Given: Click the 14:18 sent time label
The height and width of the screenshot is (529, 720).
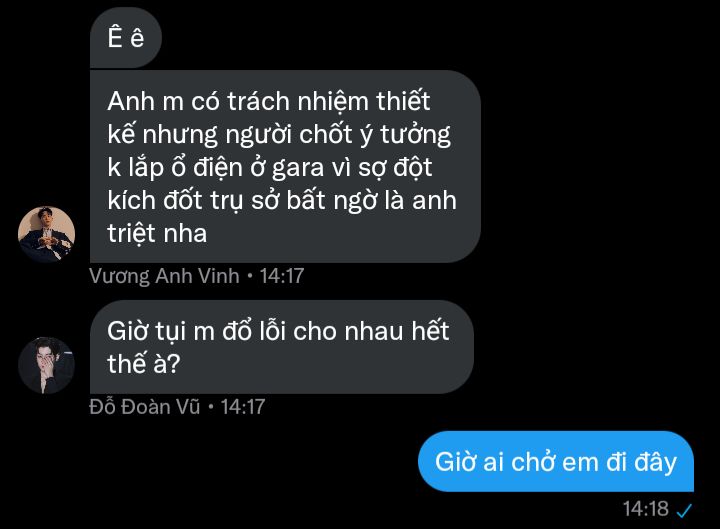Looking at the screenshot, I should [x=646, y=509].
